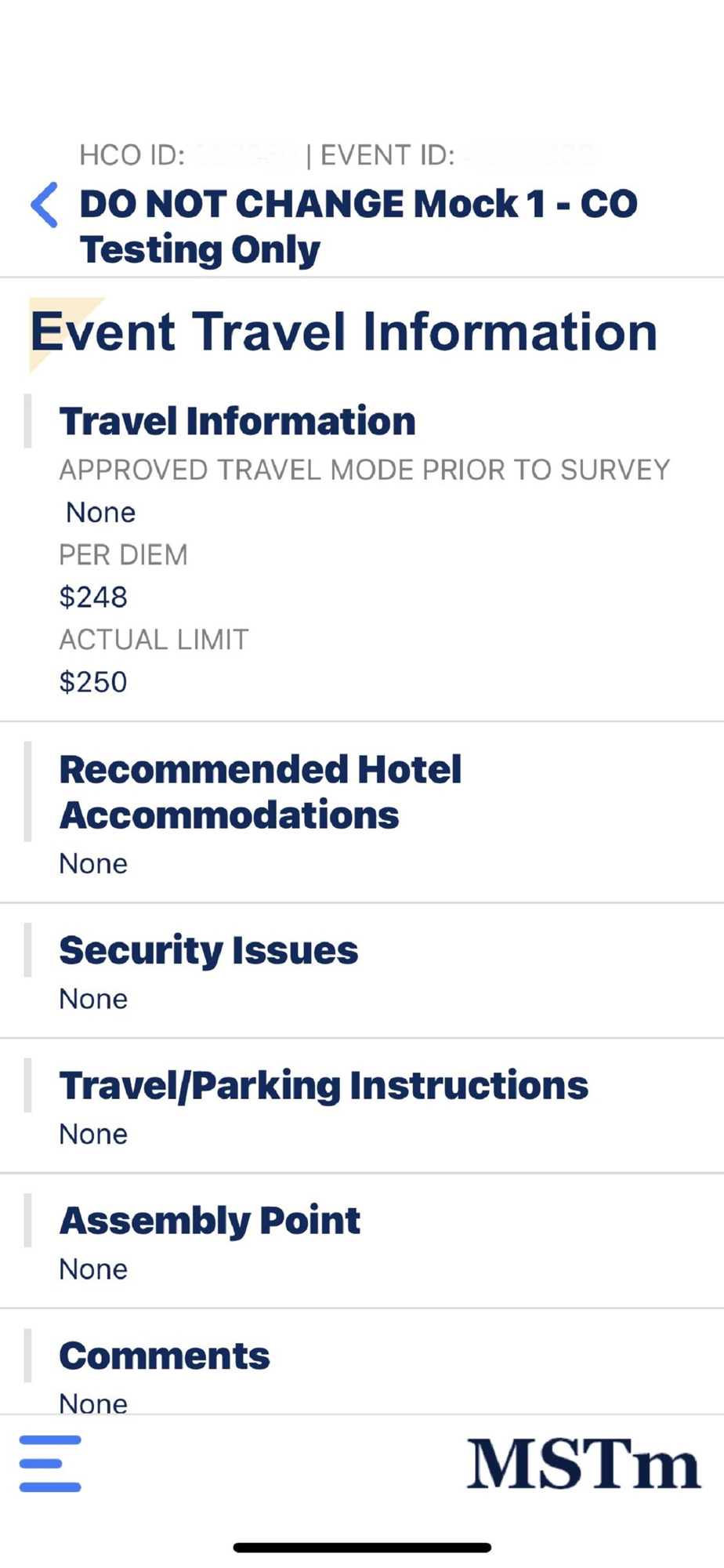724x1568 pixels.
Task: Tap the per diem $248 value
Action: (93, 597)
